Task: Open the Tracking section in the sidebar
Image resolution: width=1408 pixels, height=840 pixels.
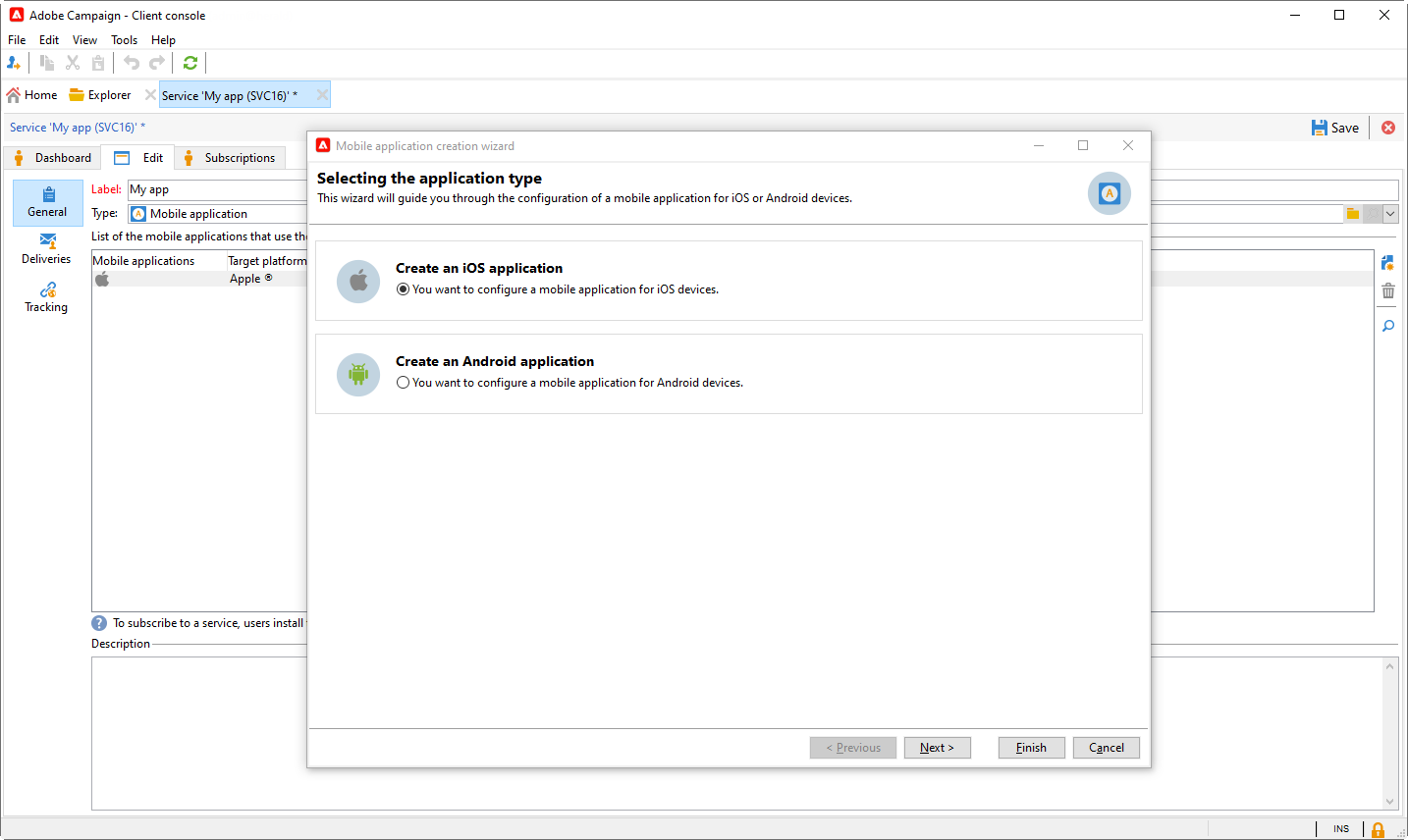Action: pyautogui.click(x=47, y=297)
